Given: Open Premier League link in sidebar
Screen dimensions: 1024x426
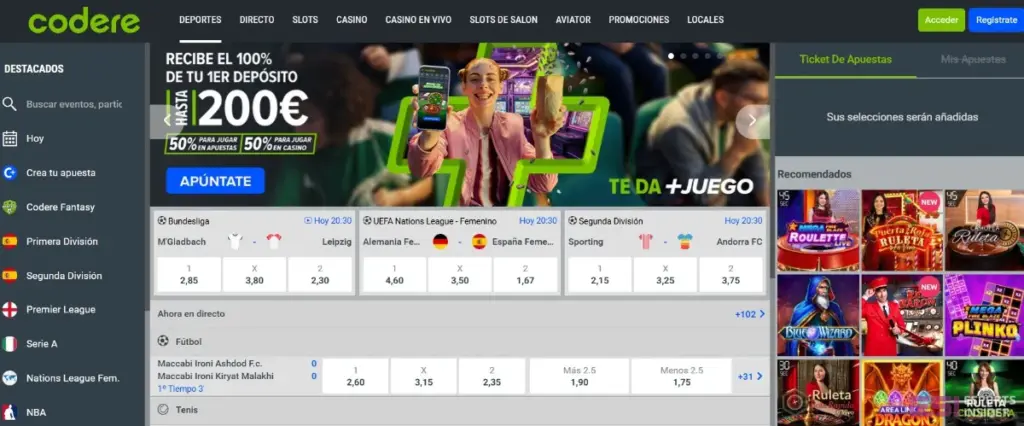Looking at the screenshot, I should pyautogui.click(x=61, y=310).
